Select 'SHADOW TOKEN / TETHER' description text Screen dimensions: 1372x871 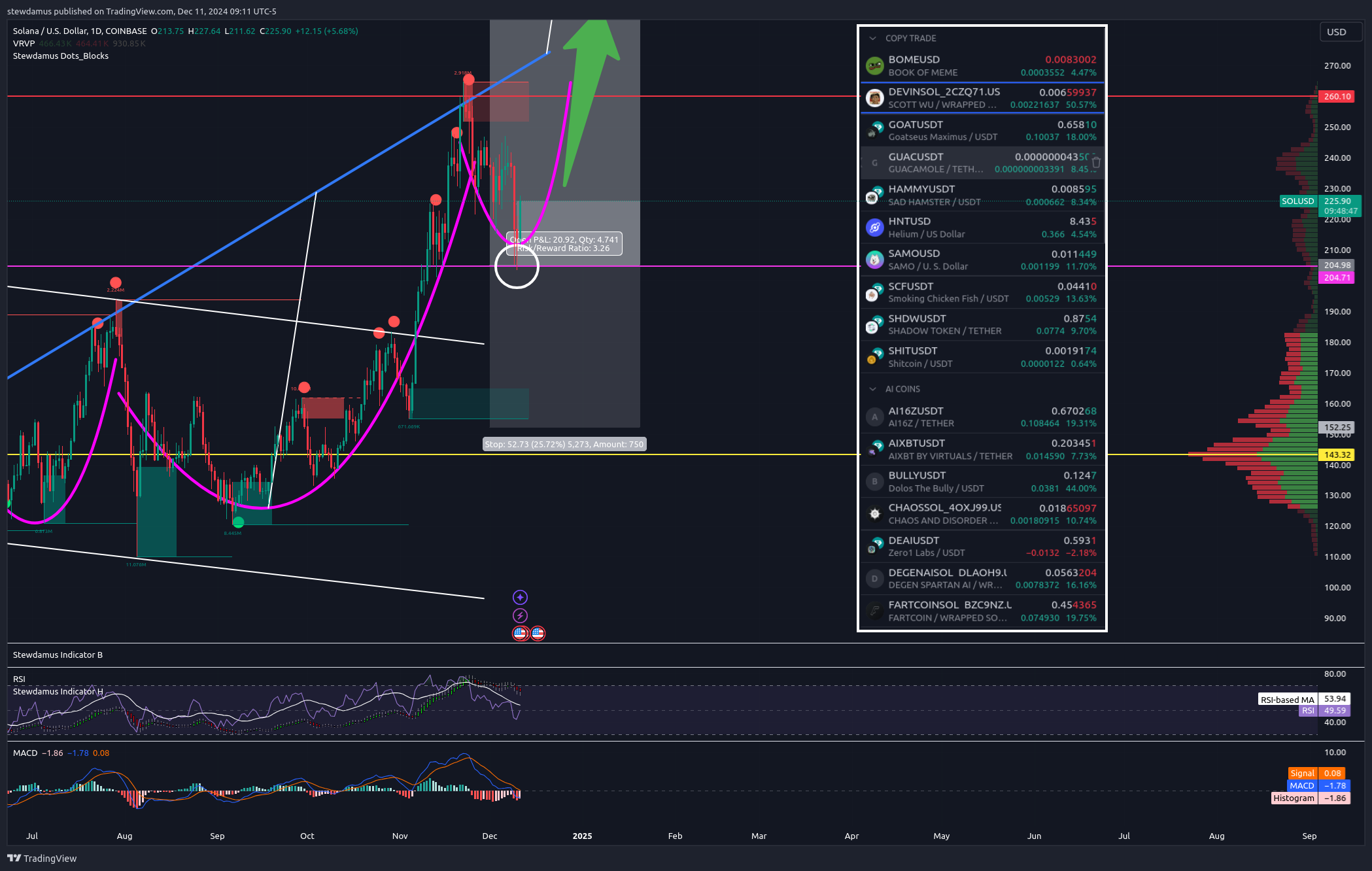coord(944,331)
